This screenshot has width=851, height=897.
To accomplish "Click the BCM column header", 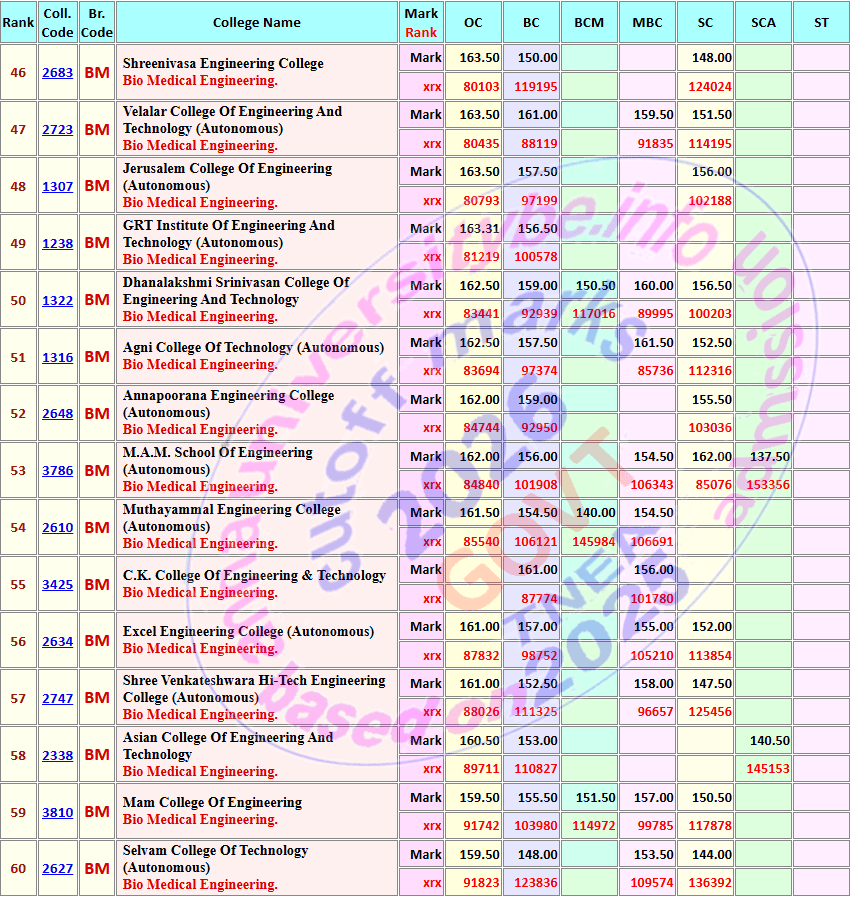I will [589, 22].
